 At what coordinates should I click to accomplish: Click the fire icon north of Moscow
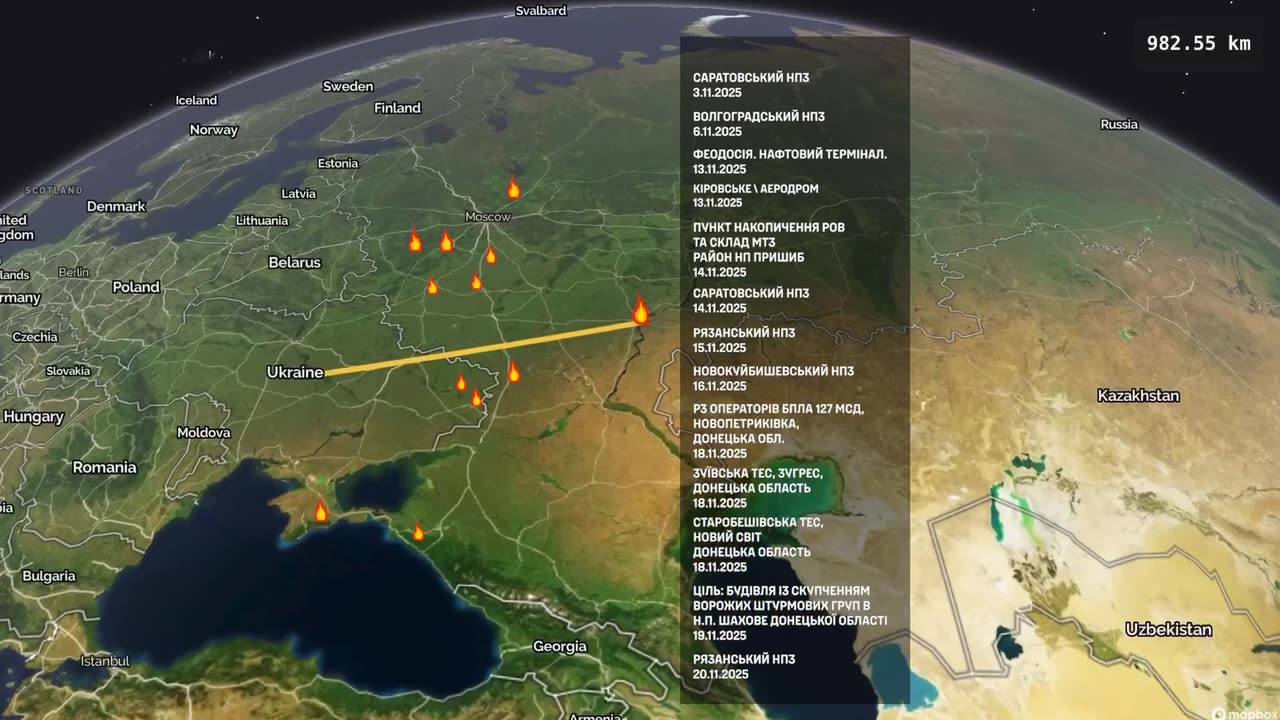pos(513,188)
